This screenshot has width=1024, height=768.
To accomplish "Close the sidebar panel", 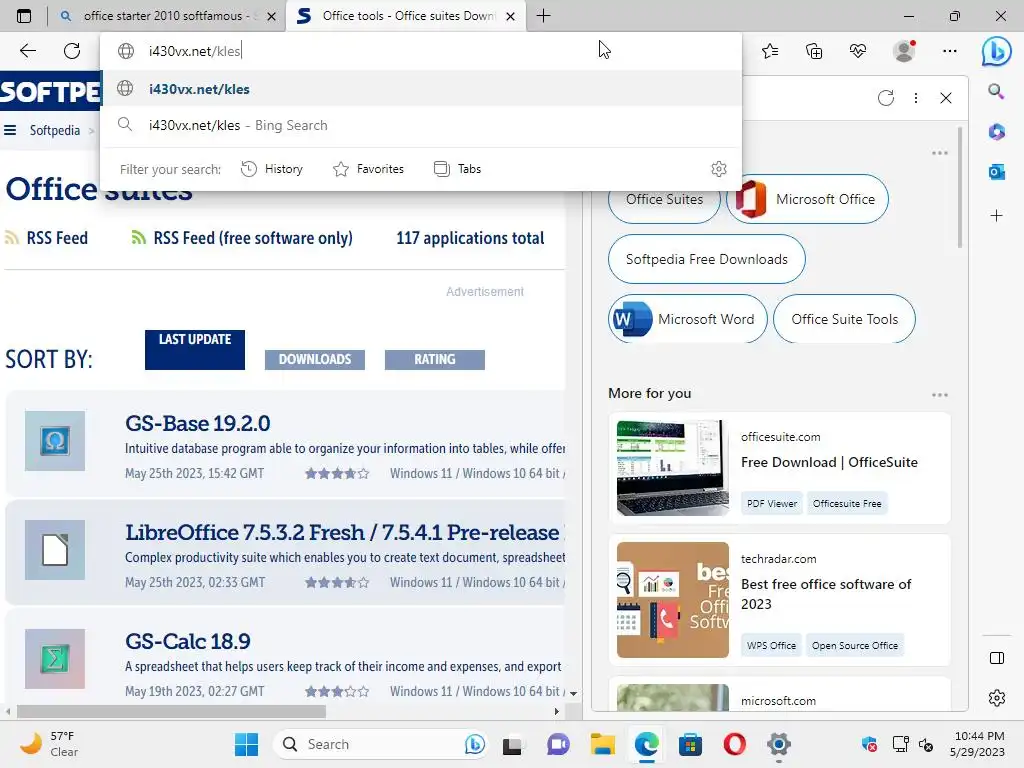I will (x=946, y=98).
